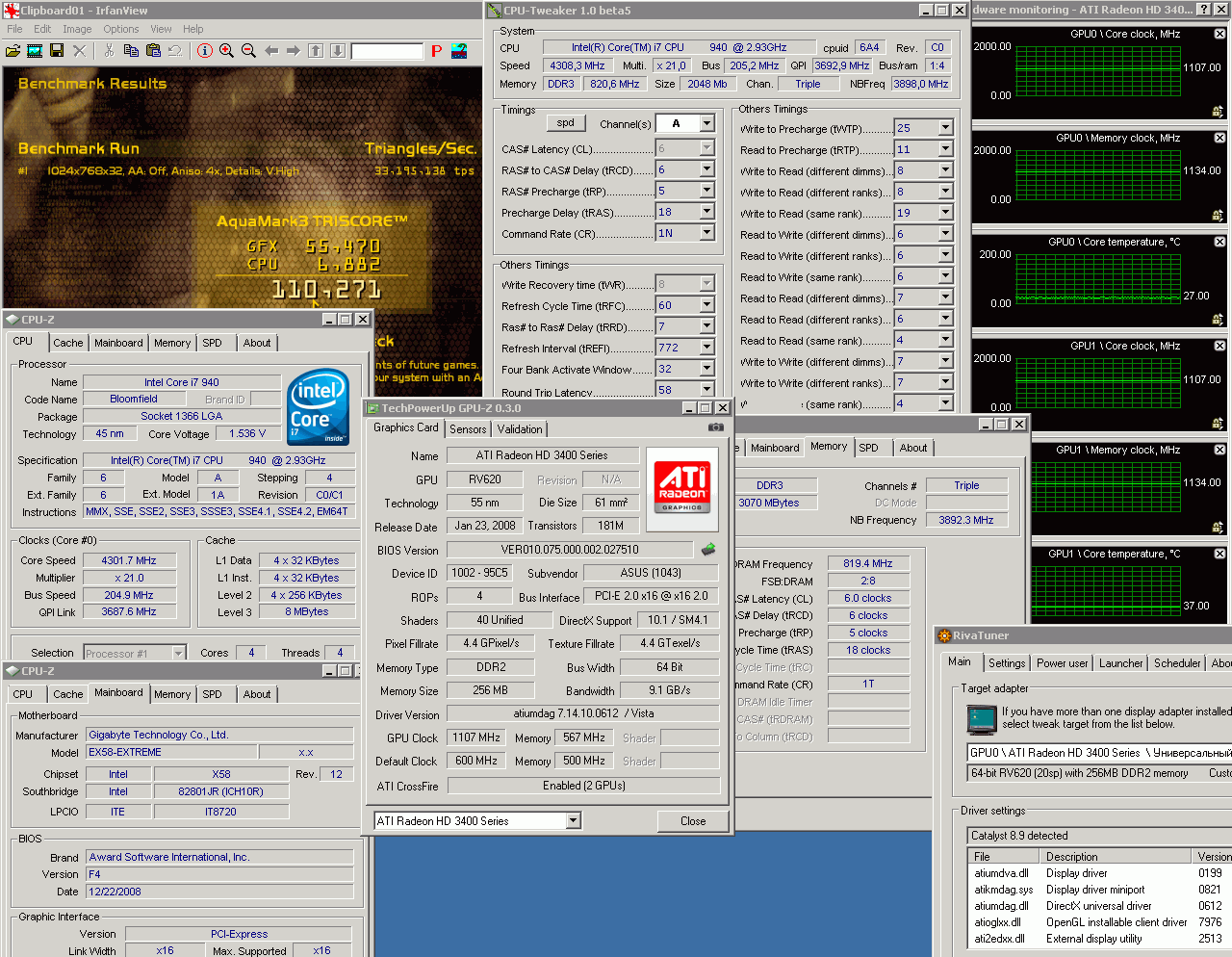Open the About tab in lower CPU-Z window
This screenshot has width=1232, height=957.
[257, 694]
